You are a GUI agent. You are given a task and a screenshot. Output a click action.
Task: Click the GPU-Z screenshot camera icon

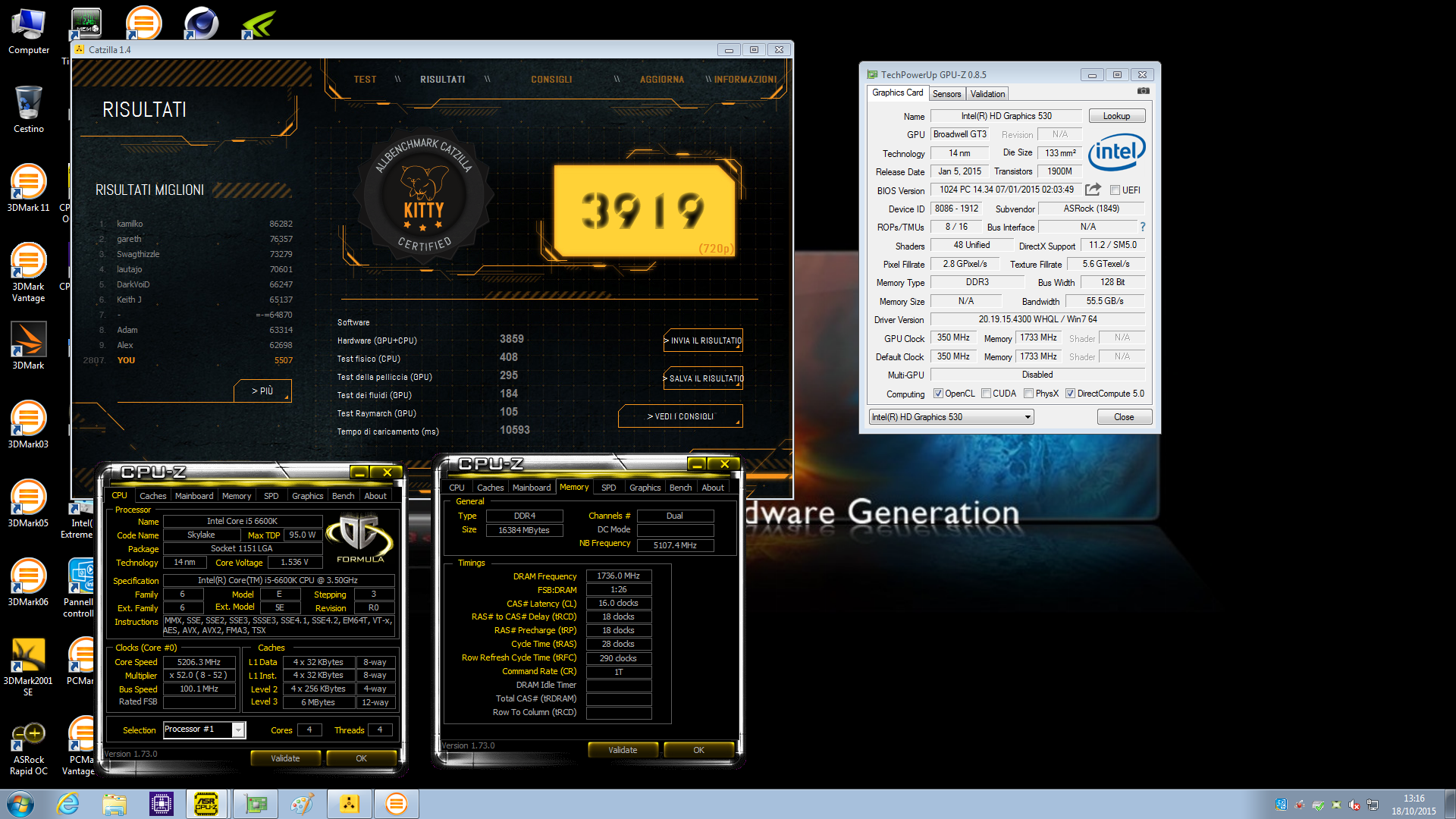(x=1144, y=91)
